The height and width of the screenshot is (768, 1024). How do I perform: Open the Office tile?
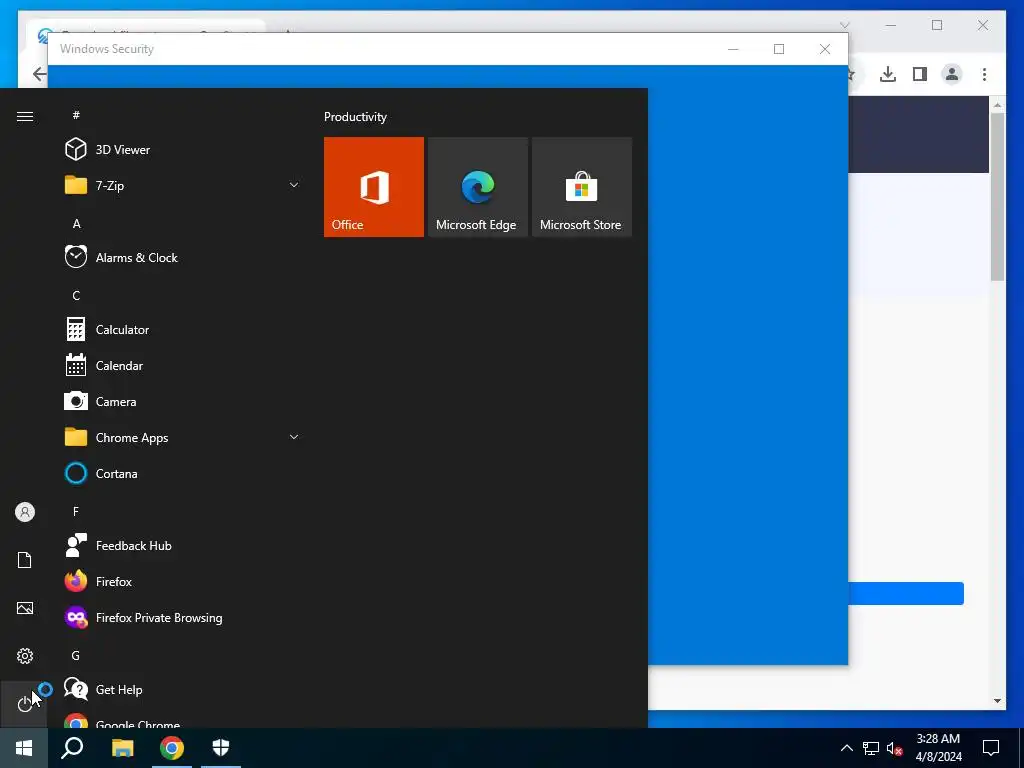[x=374, y=187]
